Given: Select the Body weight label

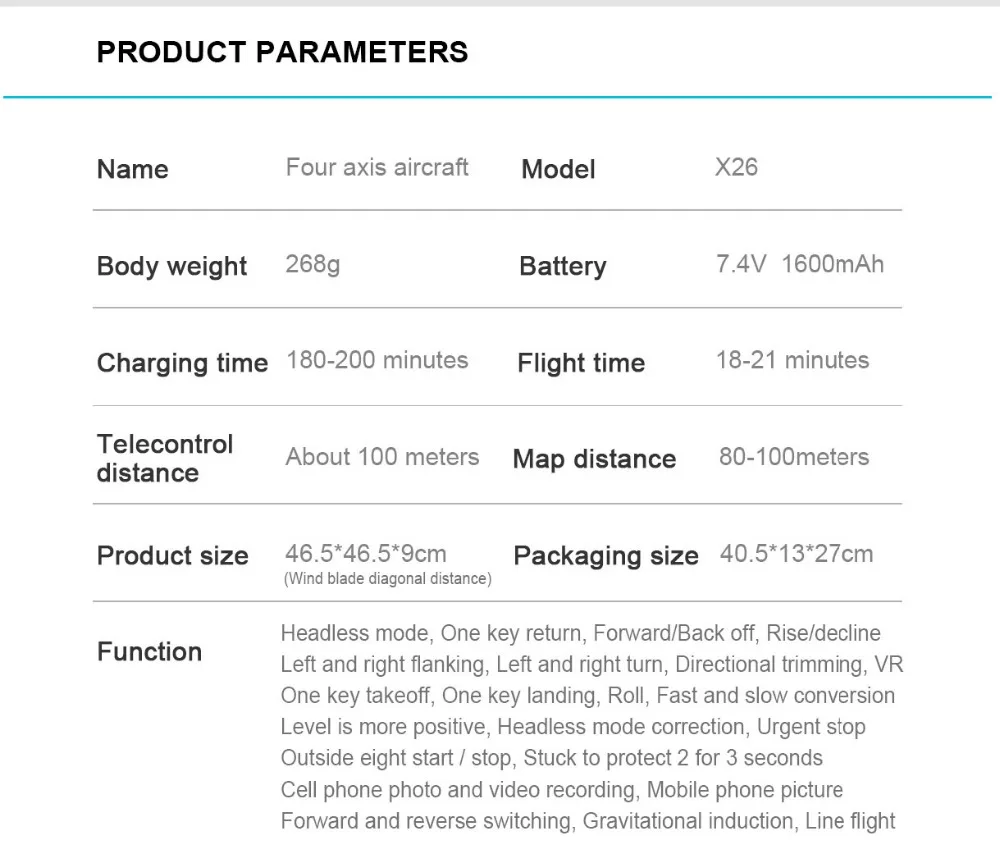Looking at the screenshot, I should (172, 266).
